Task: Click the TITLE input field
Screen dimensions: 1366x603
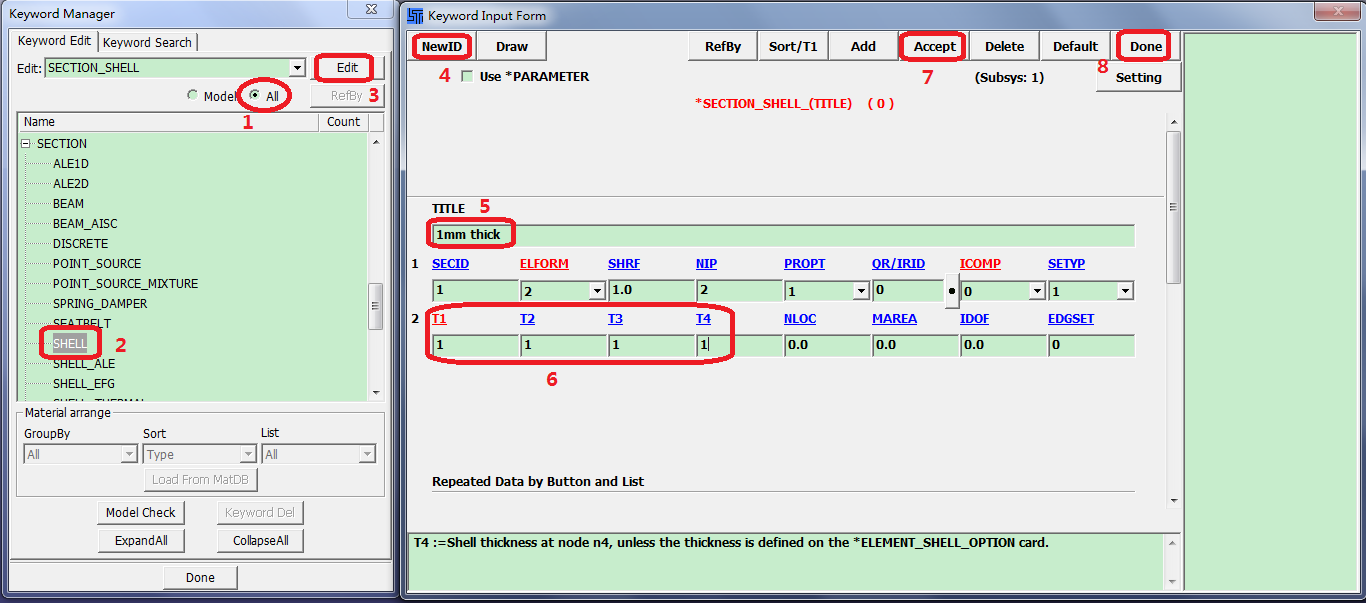Action: (x=783, y=235)
